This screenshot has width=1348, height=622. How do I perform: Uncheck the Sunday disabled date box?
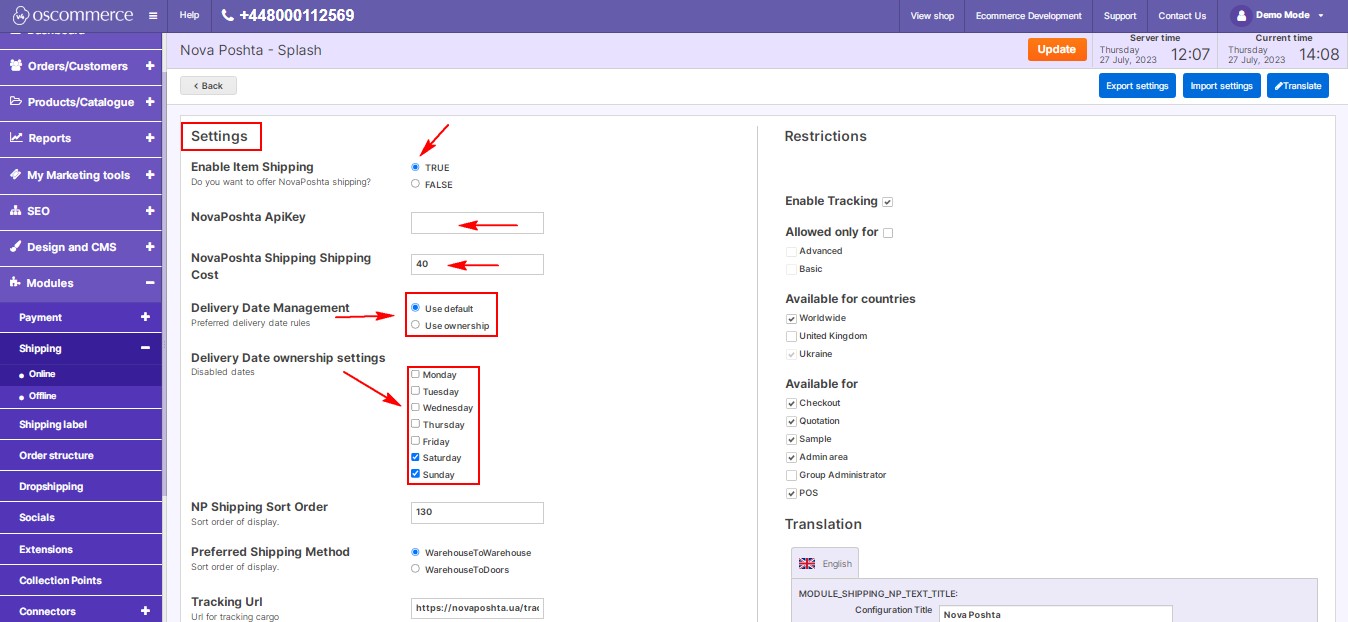click(415, 474)
